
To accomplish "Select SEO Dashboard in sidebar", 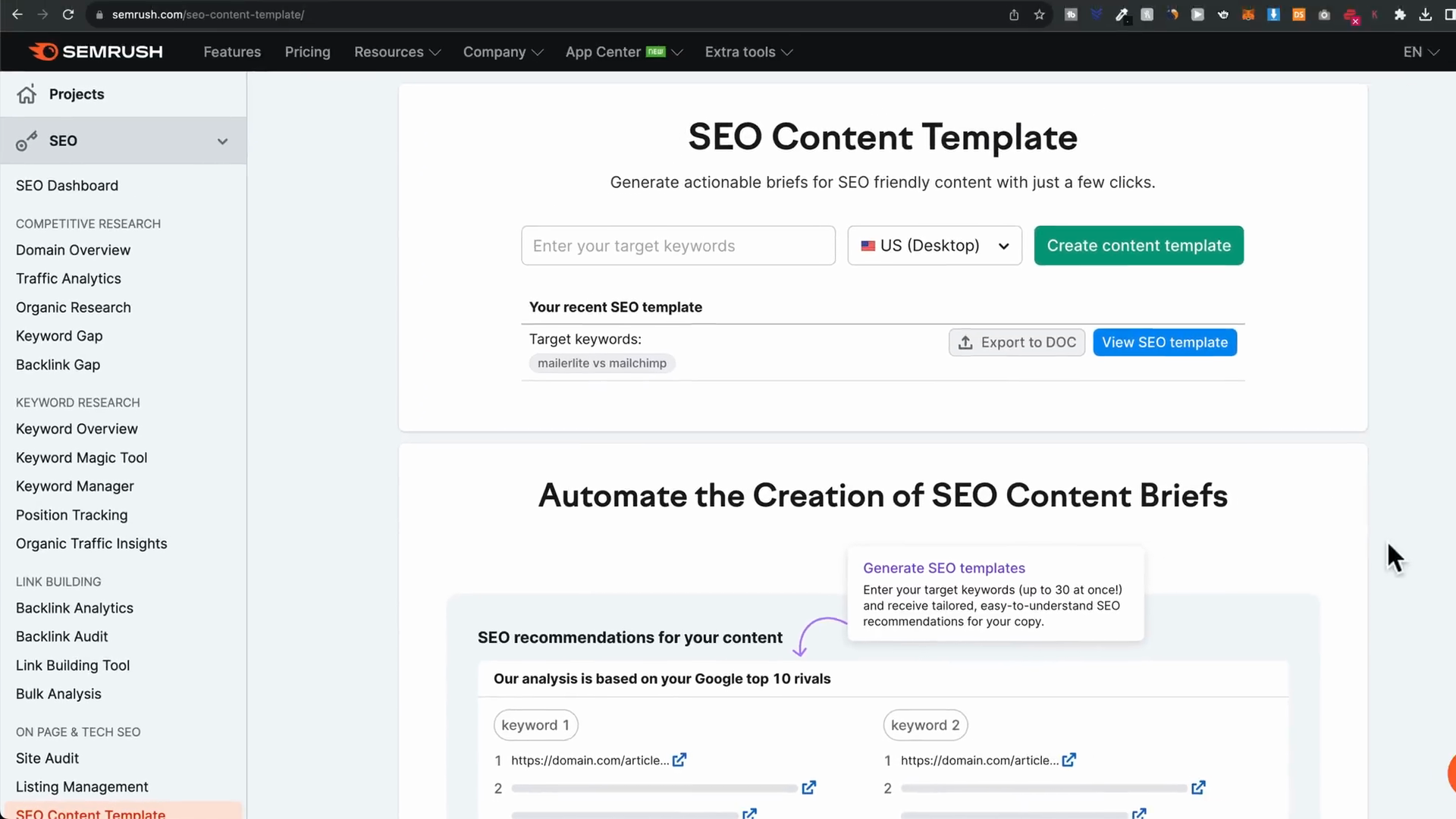I will click(x=67, y=186).
